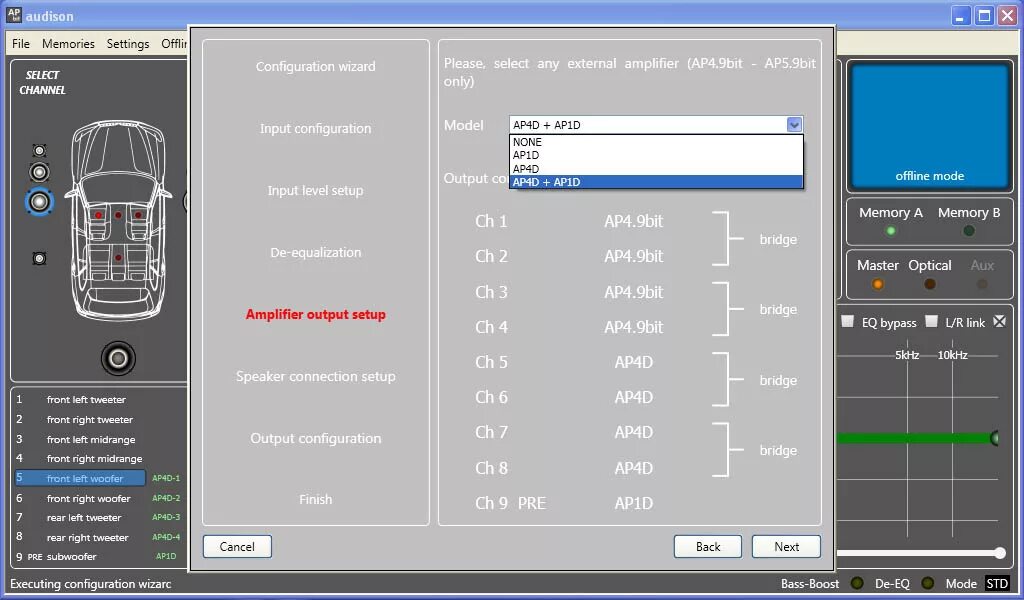
Task: Choose AP4D + AP1D in Model list
Action: [x=656, y=182]
